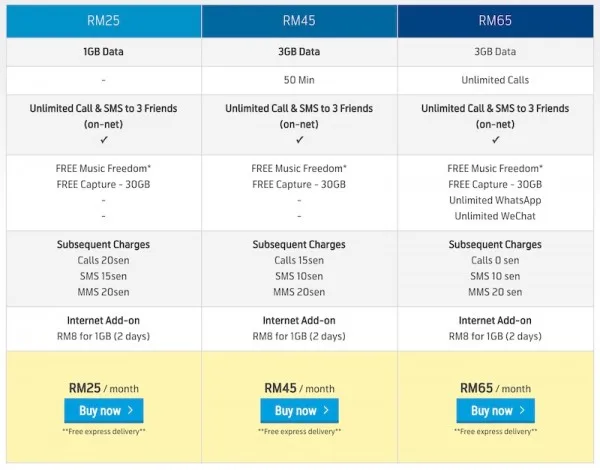The image size is (600, 470).
Task: Click Internet Add-on heading in RM25 column
Action: pyautogui.click(x=103, y=320)
